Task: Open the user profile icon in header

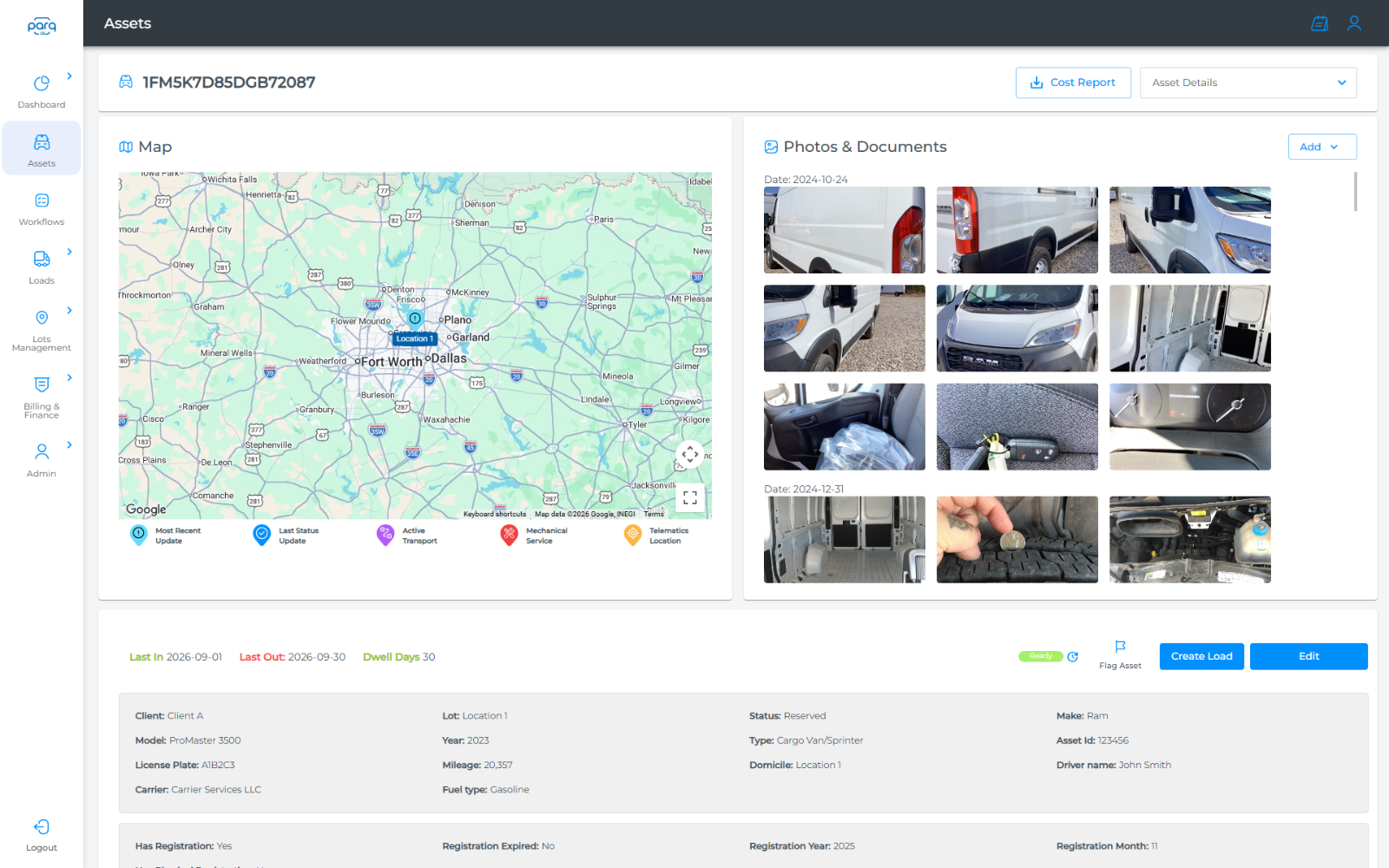Action: [1354, 23]
